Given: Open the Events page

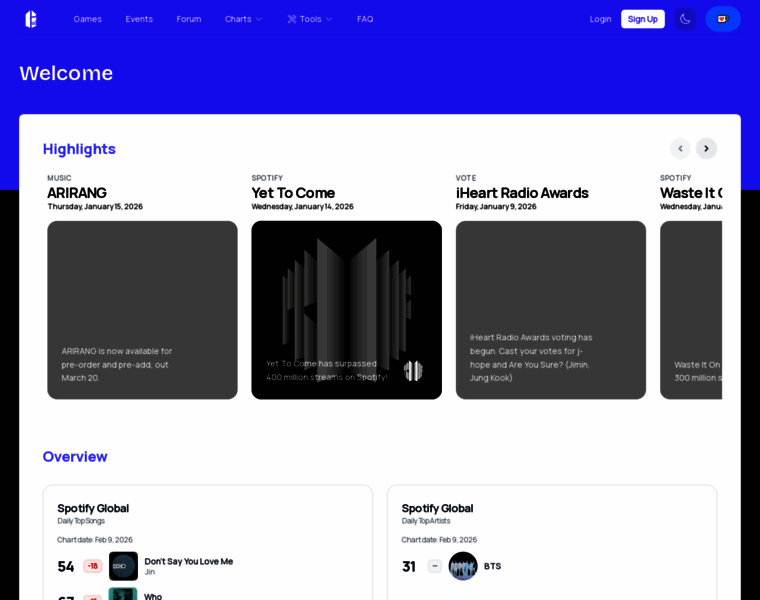Looking at the screenshot, I should [x=139, y=19].
